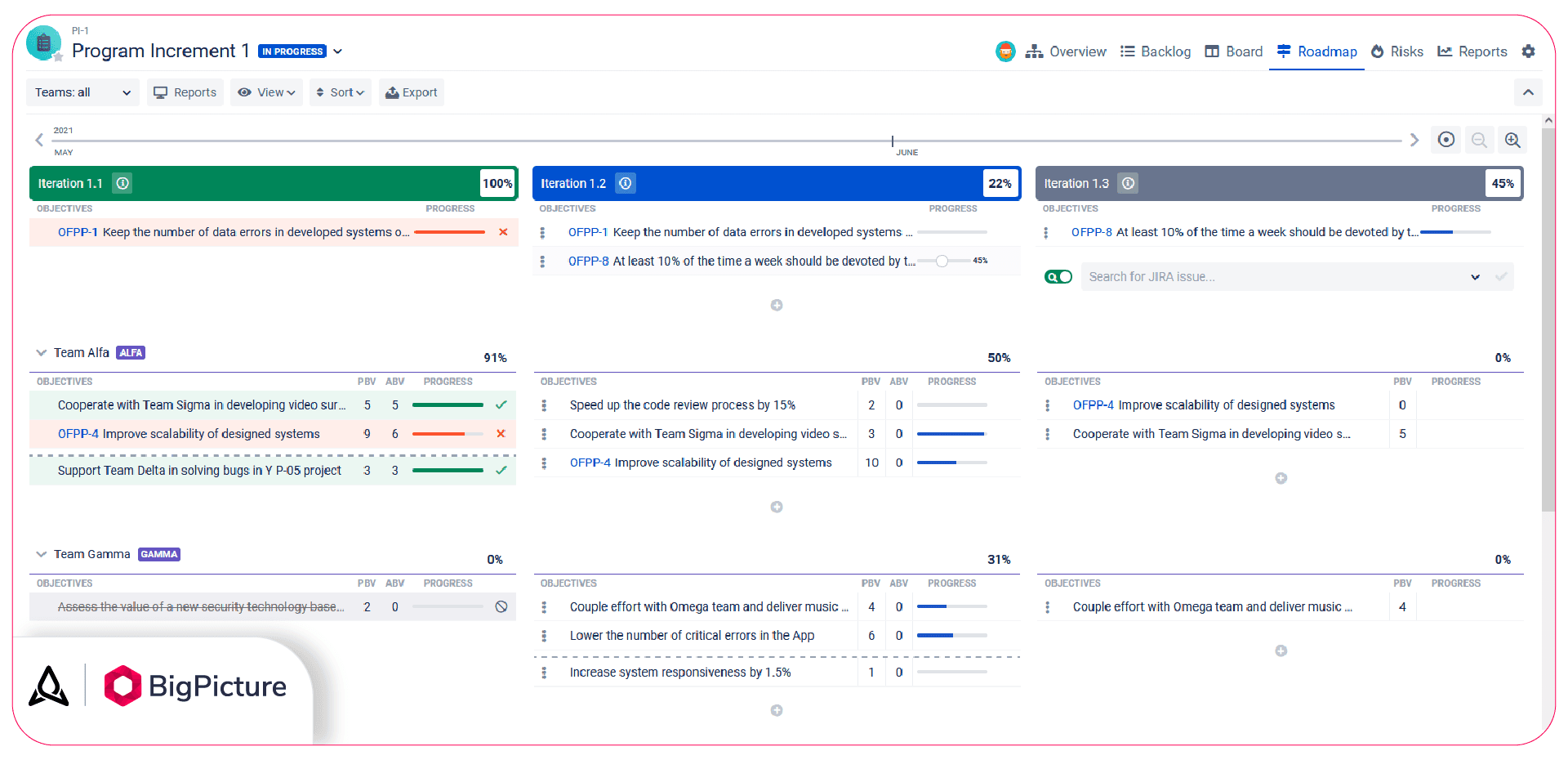Open the Teams: all dropdown
Image resolution: width=1568 pixels, height=760 pixels.
(82, 92)
